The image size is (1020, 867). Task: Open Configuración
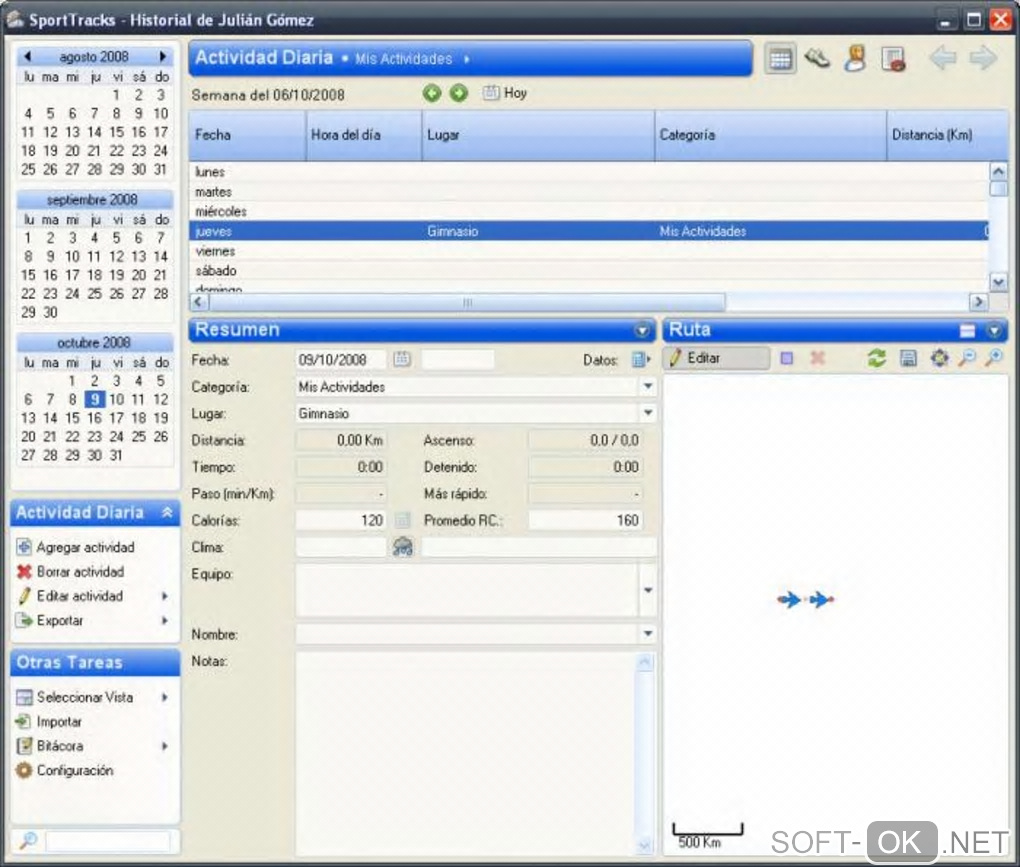(65, 770)
